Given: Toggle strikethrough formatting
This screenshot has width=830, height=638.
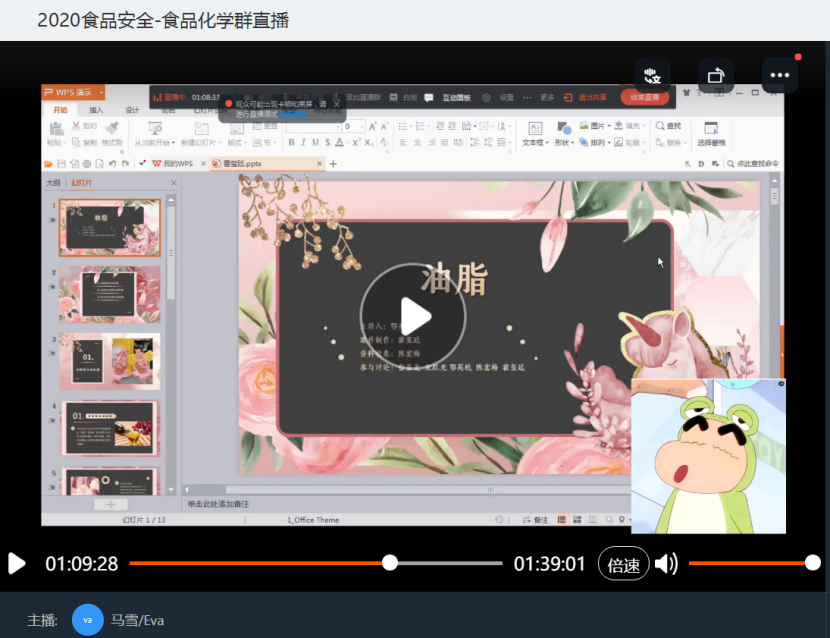Looking at the screenshot, I should [x=327, y=142].
